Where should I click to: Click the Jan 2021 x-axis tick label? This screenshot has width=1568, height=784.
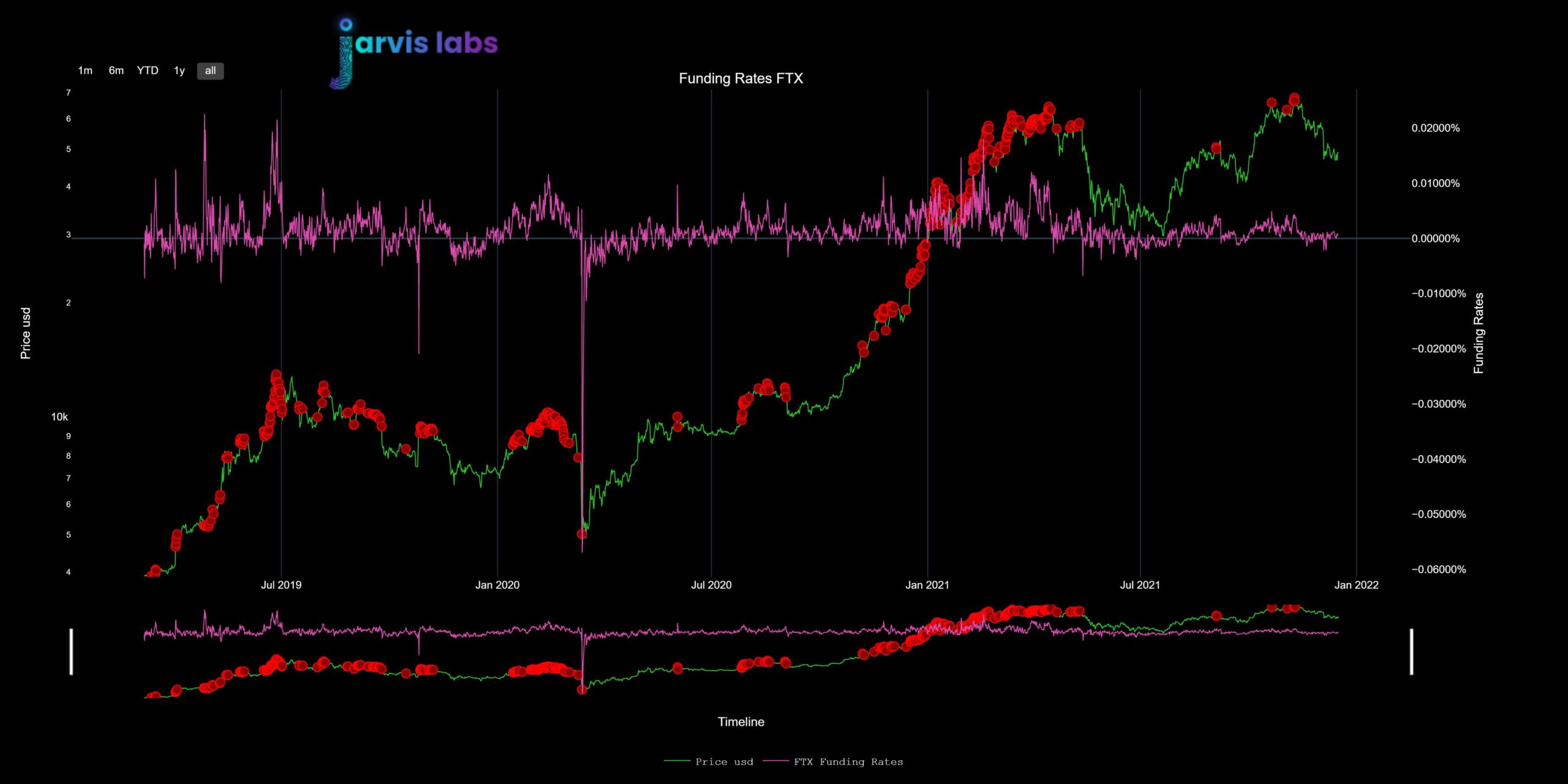click(x=927, y=585)
